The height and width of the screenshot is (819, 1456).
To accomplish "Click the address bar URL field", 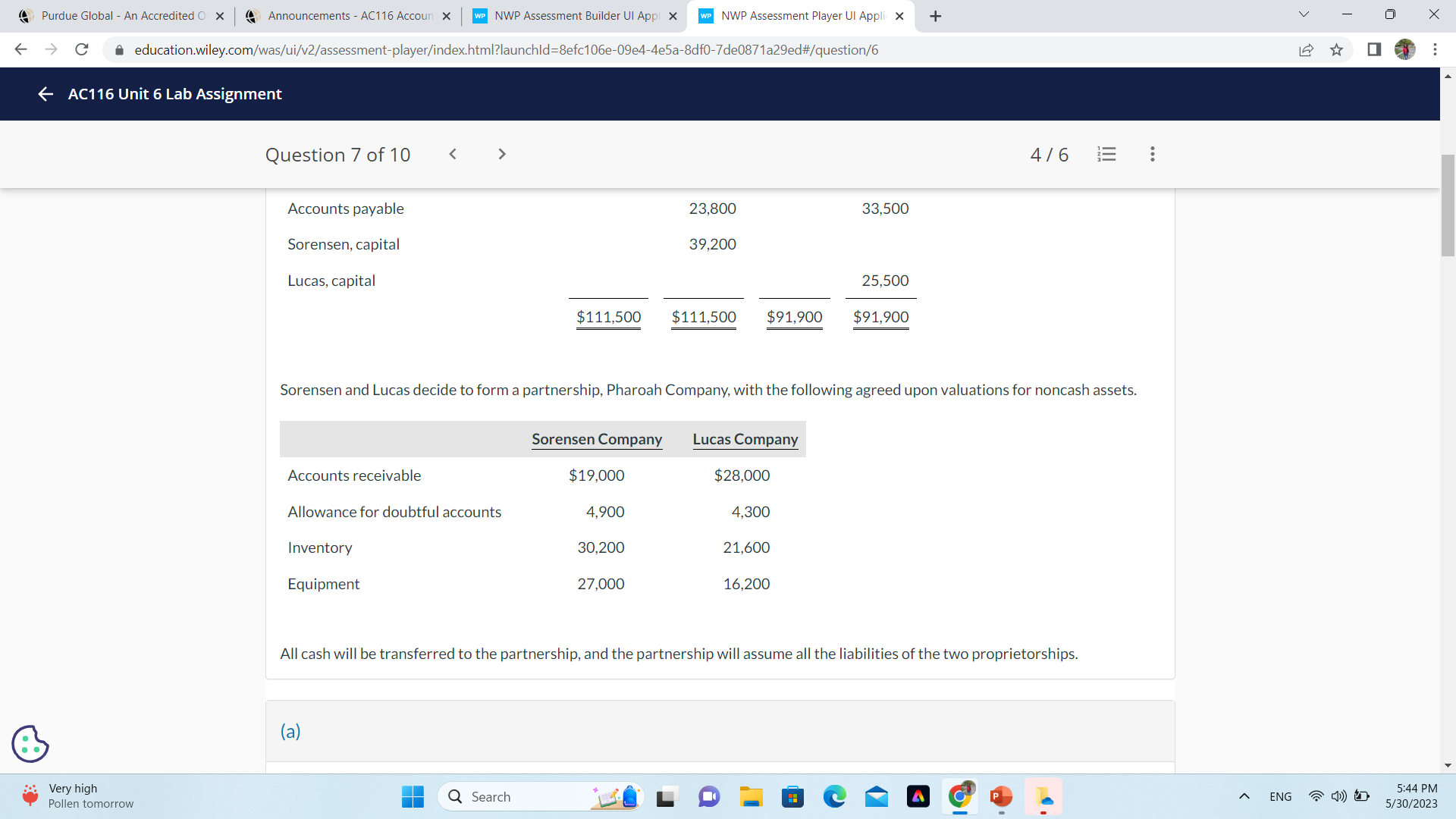I will 507,50.
